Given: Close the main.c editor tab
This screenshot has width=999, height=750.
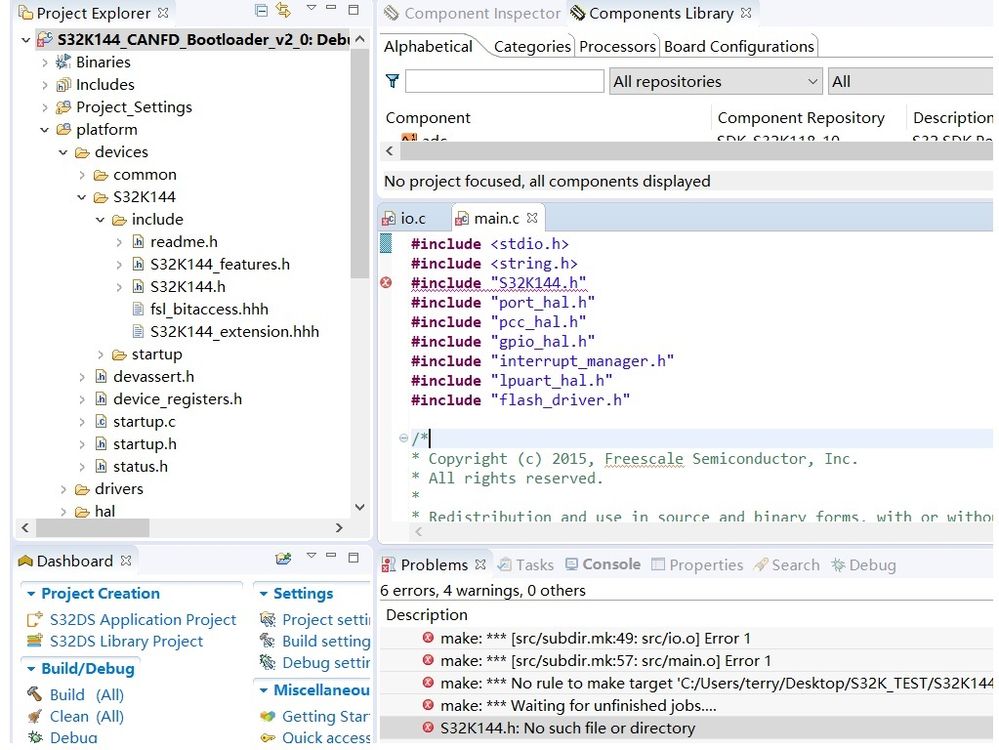Looking at the screenshot, I should [532, 218].
